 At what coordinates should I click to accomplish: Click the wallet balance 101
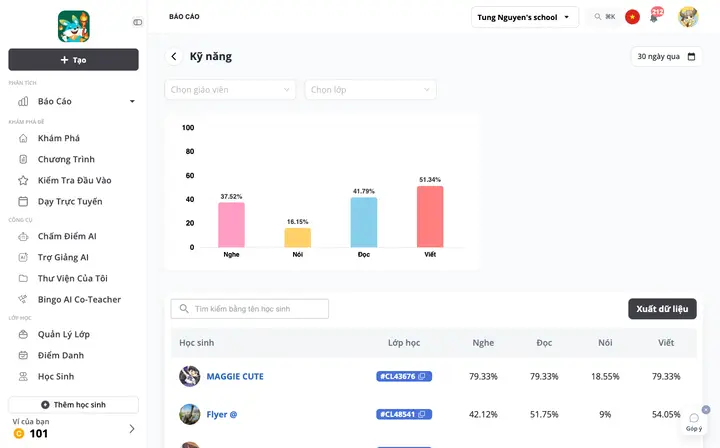tap(39, 434)
